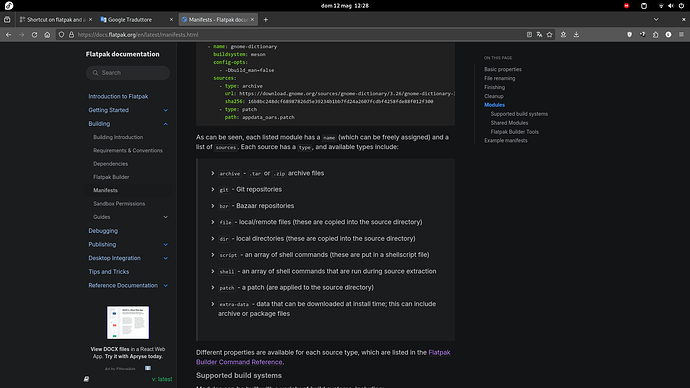690x388 pixels.
Task: Expand the patch source type details
Action: click(213, 288)
